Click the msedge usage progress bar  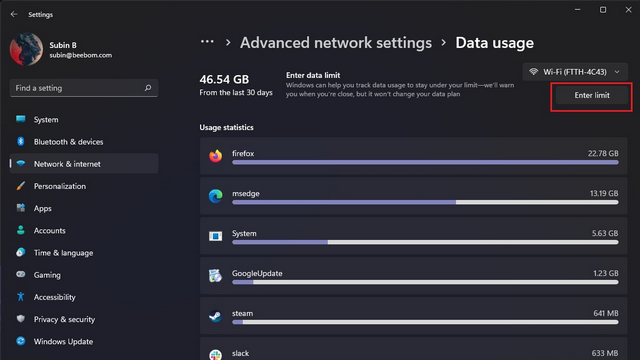[x=425, y=202]
